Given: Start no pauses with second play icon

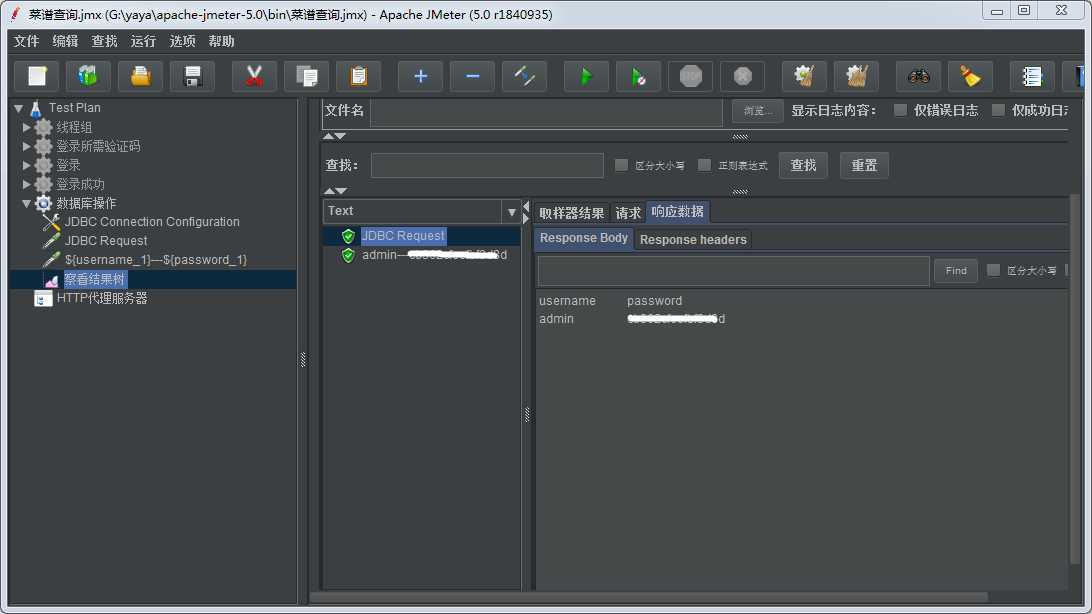Looking at the screenshot, I should (x=638, y=76).
